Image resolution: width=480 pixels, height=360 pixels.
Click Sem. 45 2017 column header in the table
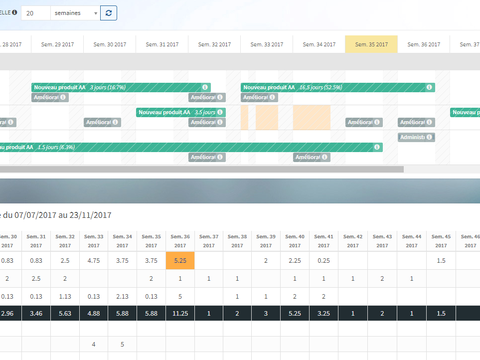coord(441,241)
